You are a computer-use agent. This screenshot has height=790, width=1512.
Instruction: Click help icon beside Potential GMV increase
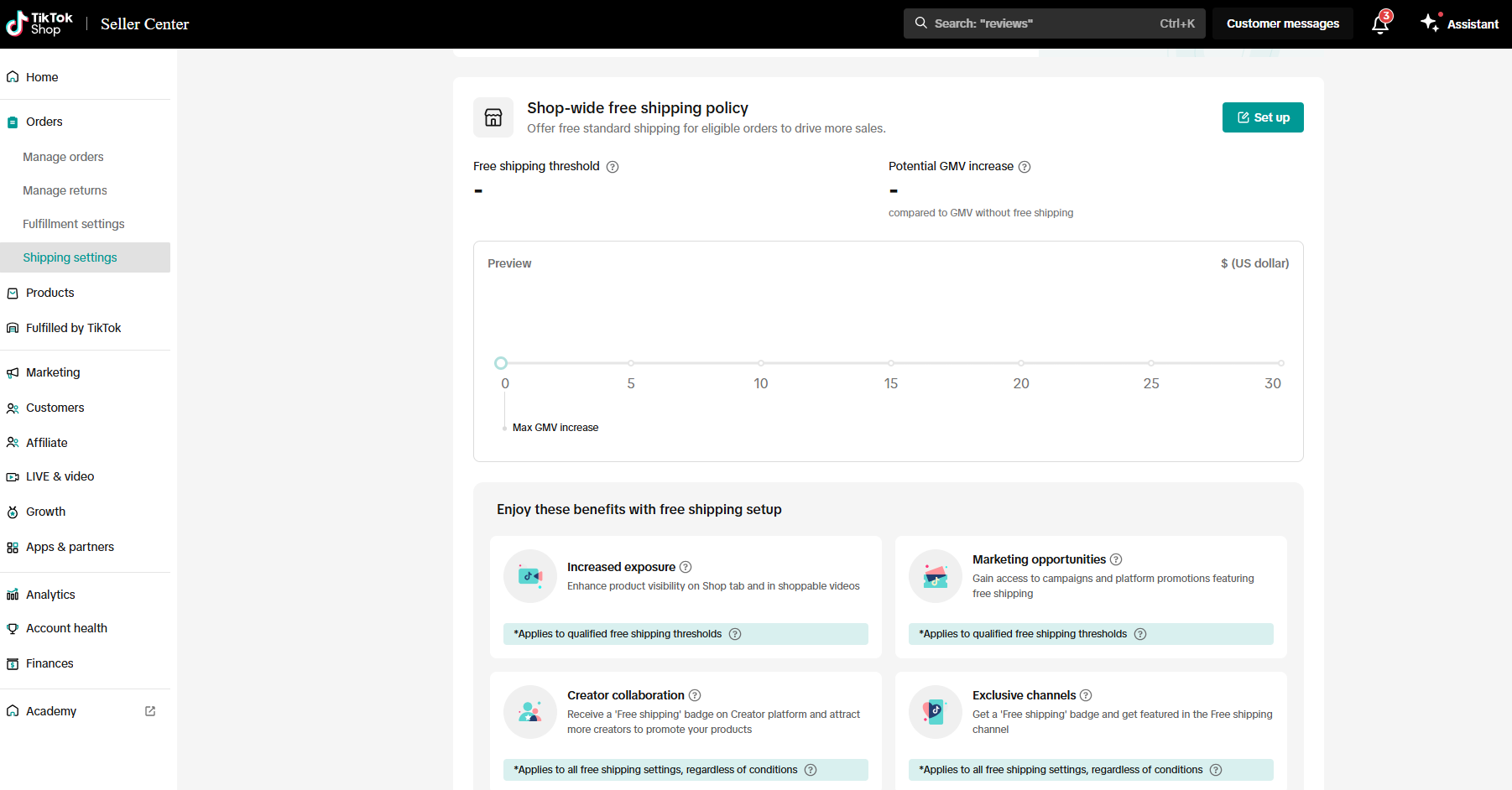click(1025, 167)
